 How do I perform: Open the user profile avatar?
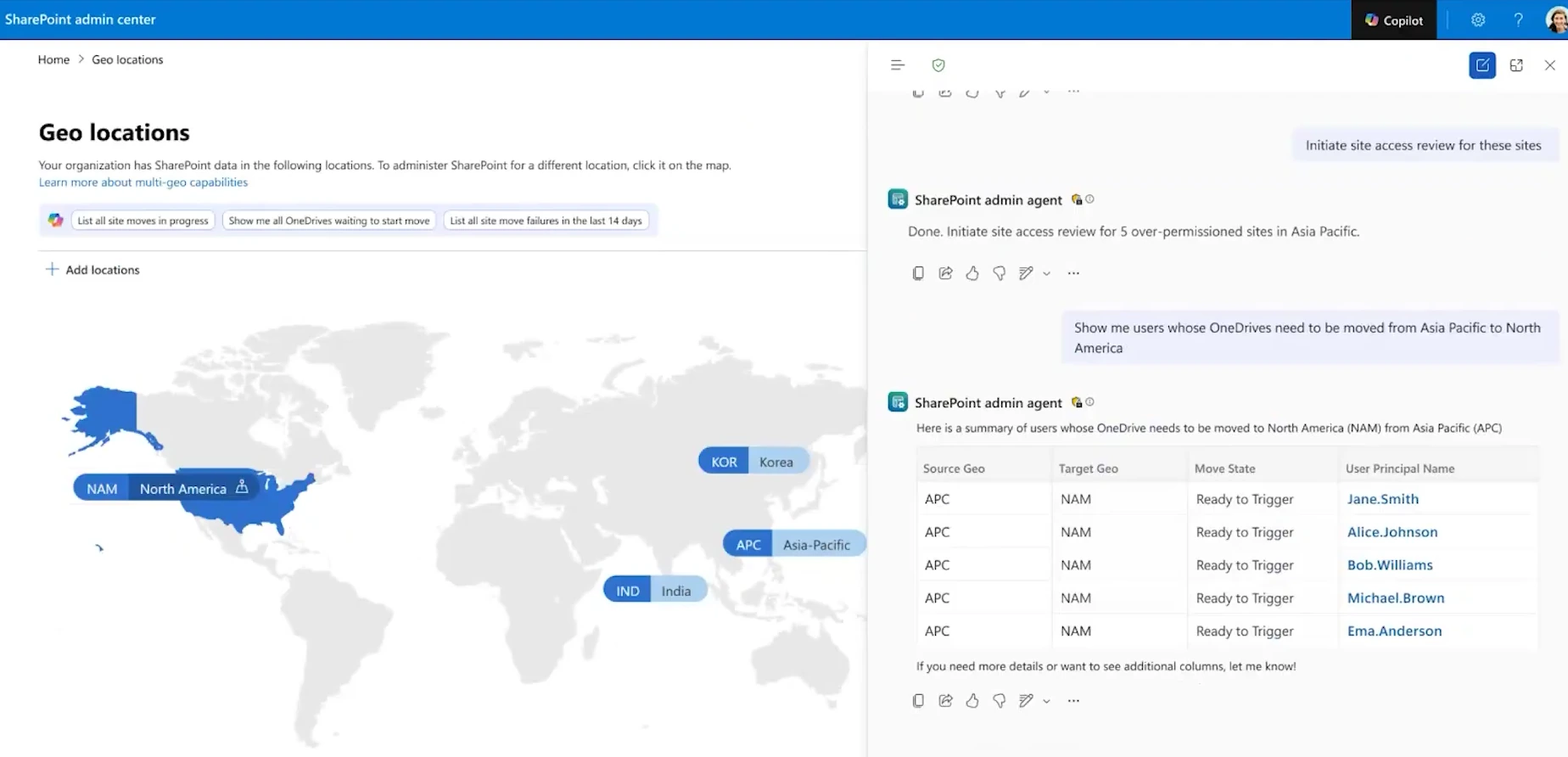point(1557,20)
